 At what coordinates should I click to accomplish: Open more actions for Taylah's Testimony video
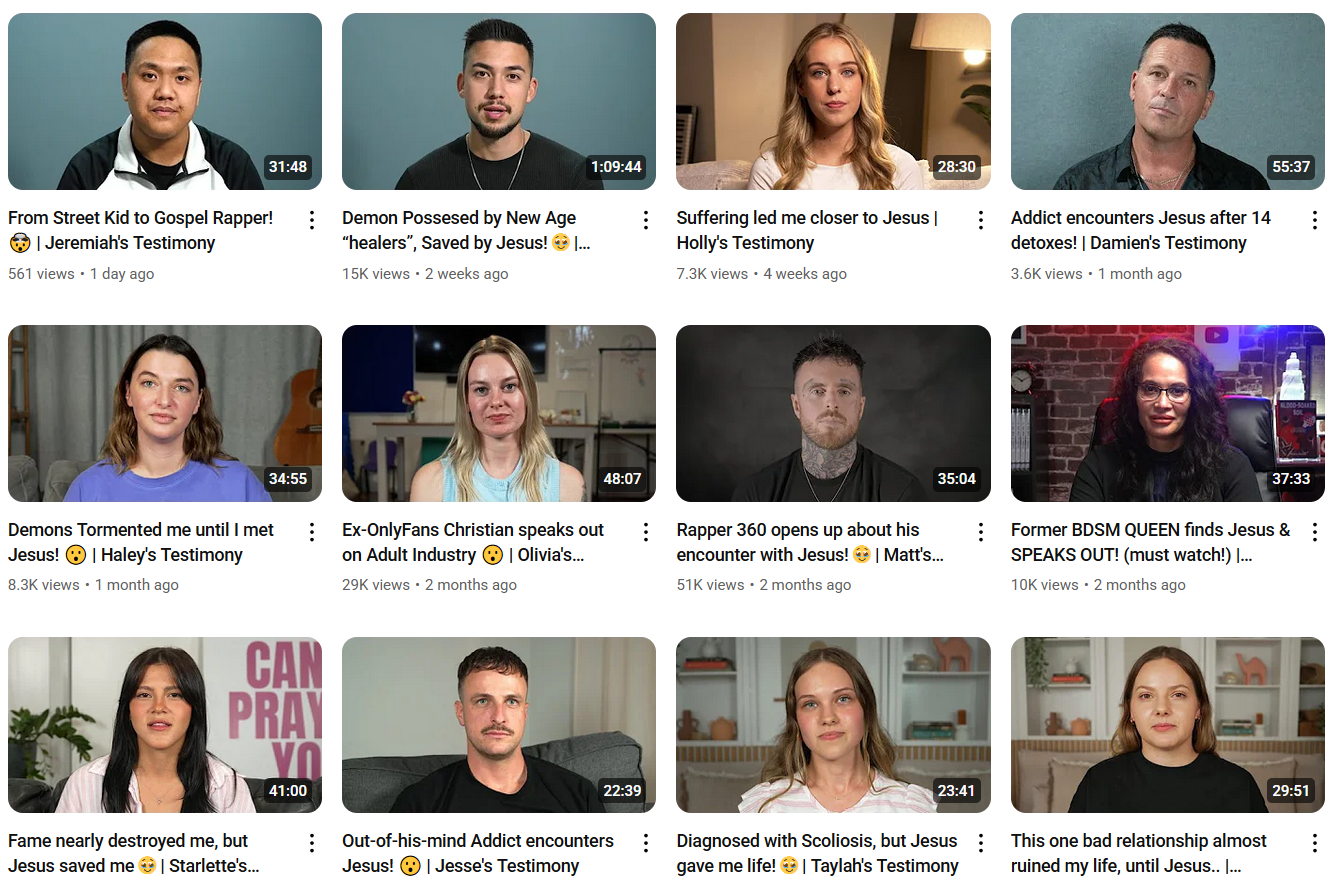point(981,843)
